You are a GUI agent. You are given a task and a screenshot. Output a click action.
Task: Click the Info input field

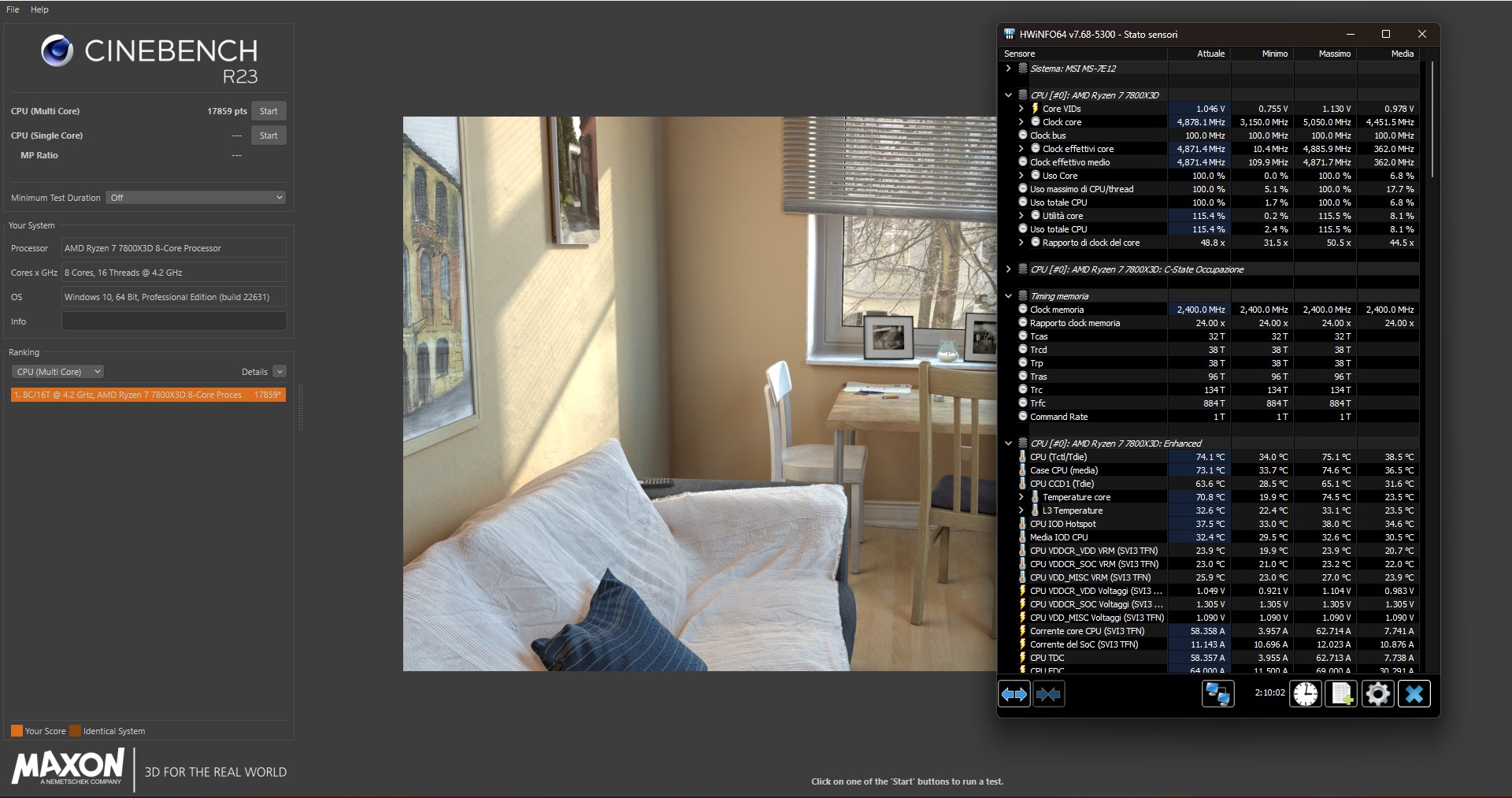[x=174, y=321]
